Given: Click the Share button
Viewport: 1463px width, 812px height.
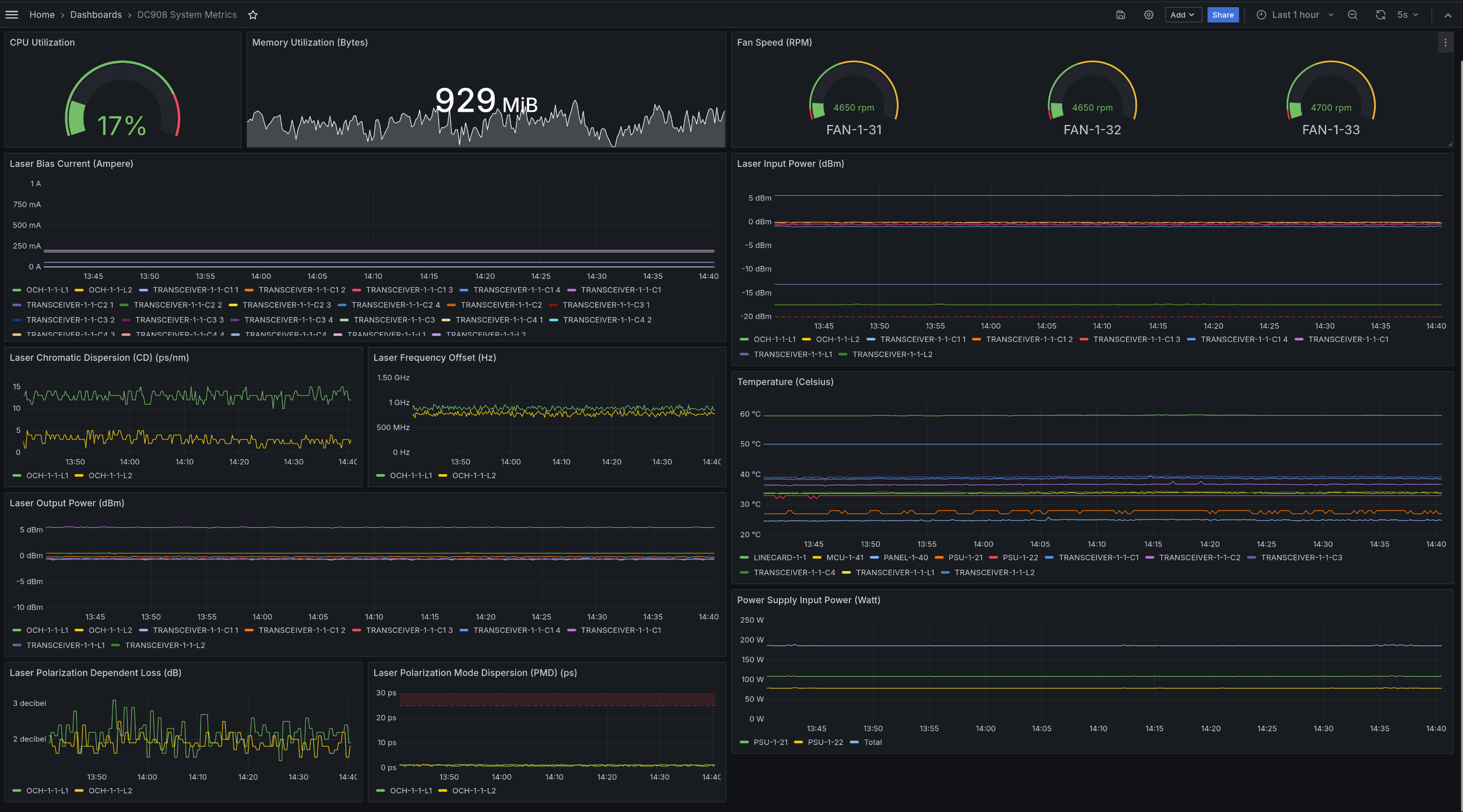Looking at the screenshot, I should (x=1223, y=15).
